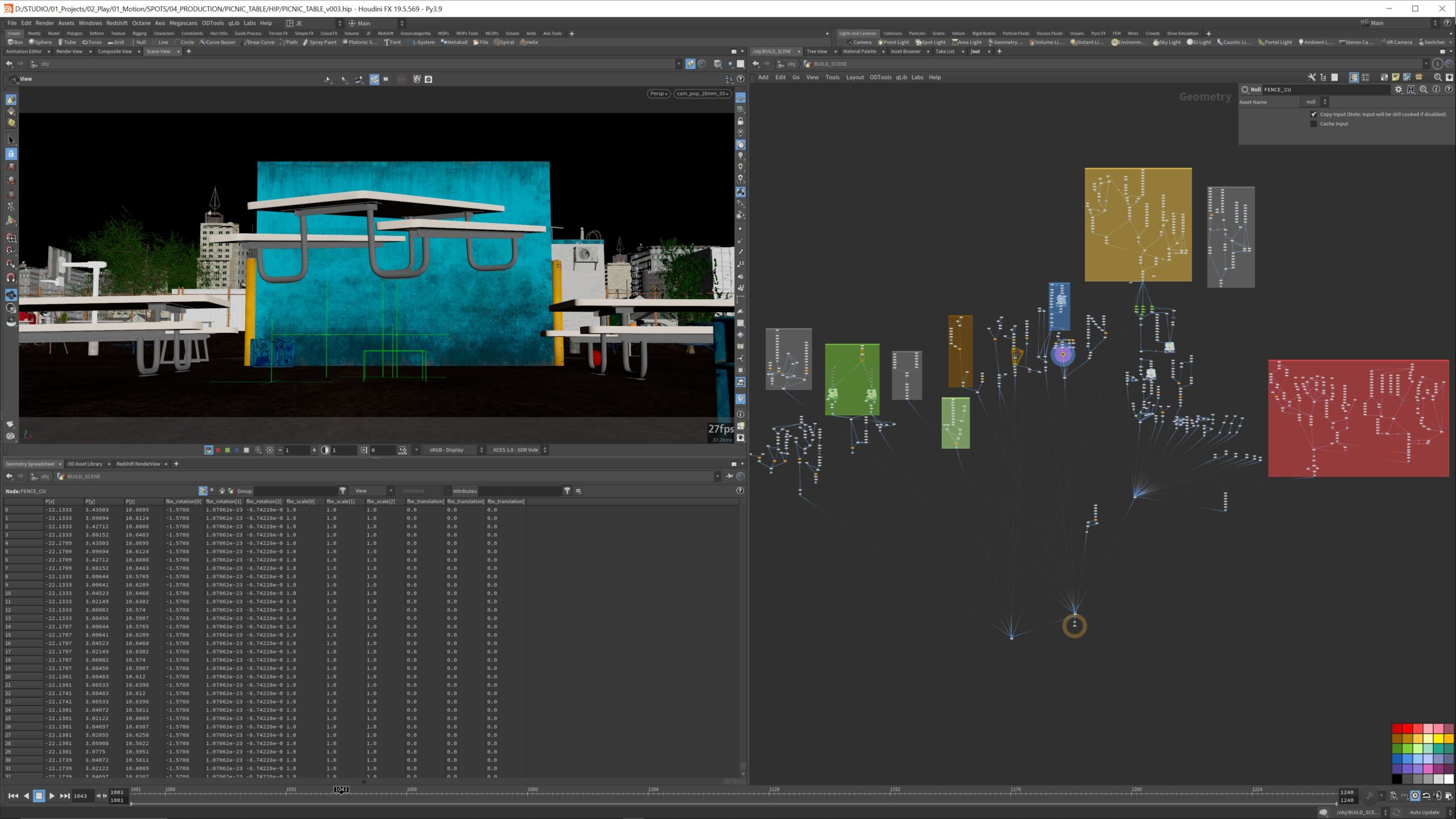Add a new pane tab next to Scene View
The image size is (1456, 819).
coord(189,51)
